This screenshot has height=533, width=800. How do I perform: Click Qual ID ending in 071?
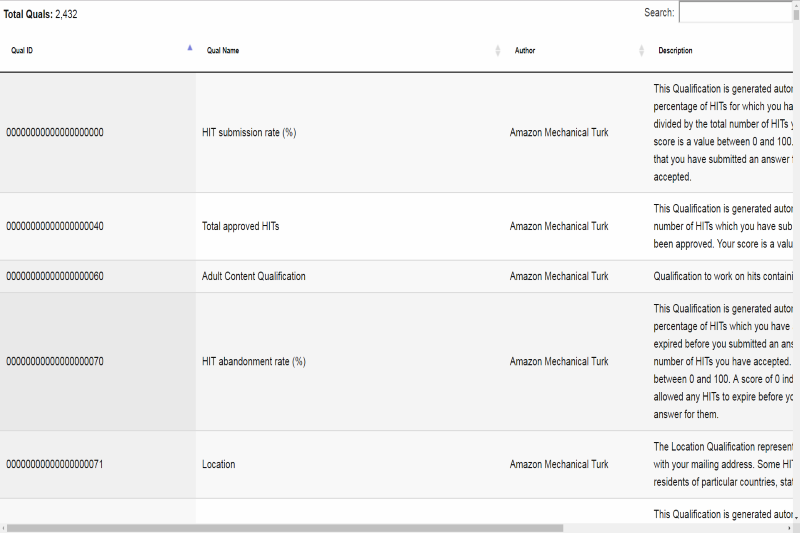pyautogui.click(x=55, y=464)
